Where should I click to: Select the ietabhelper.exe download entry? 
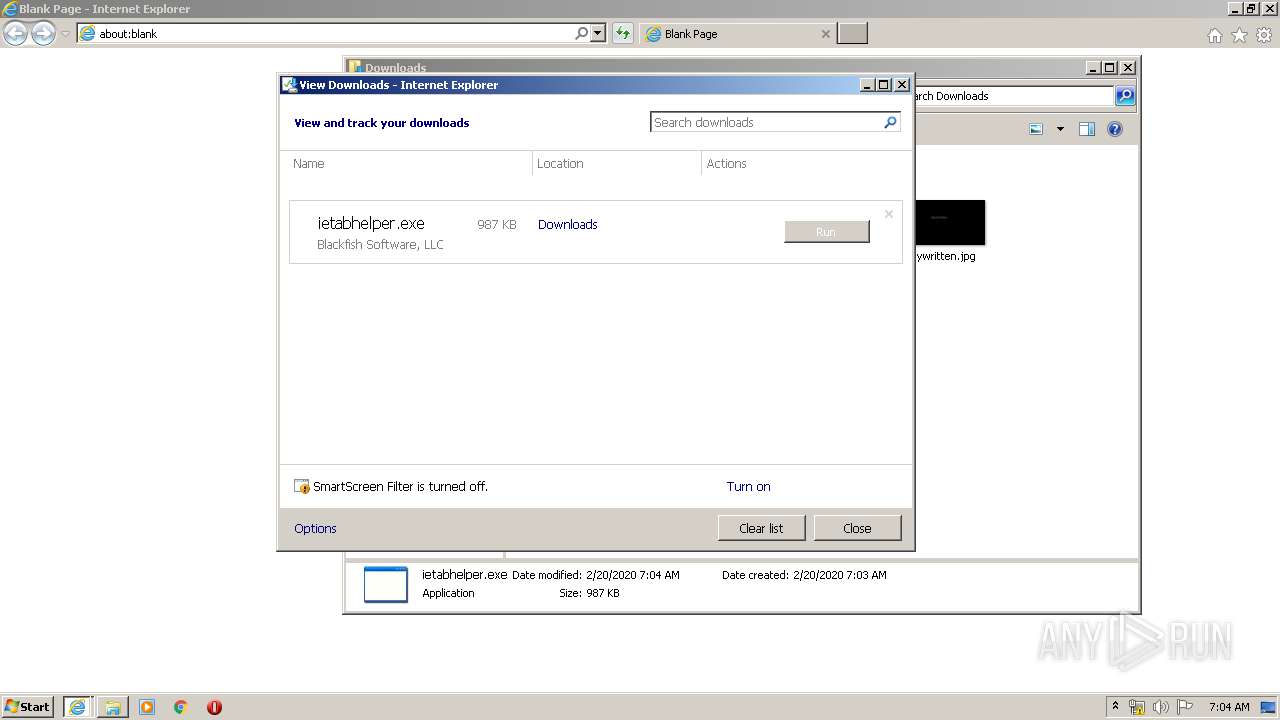pyautogui.click(x=596, y=232)
